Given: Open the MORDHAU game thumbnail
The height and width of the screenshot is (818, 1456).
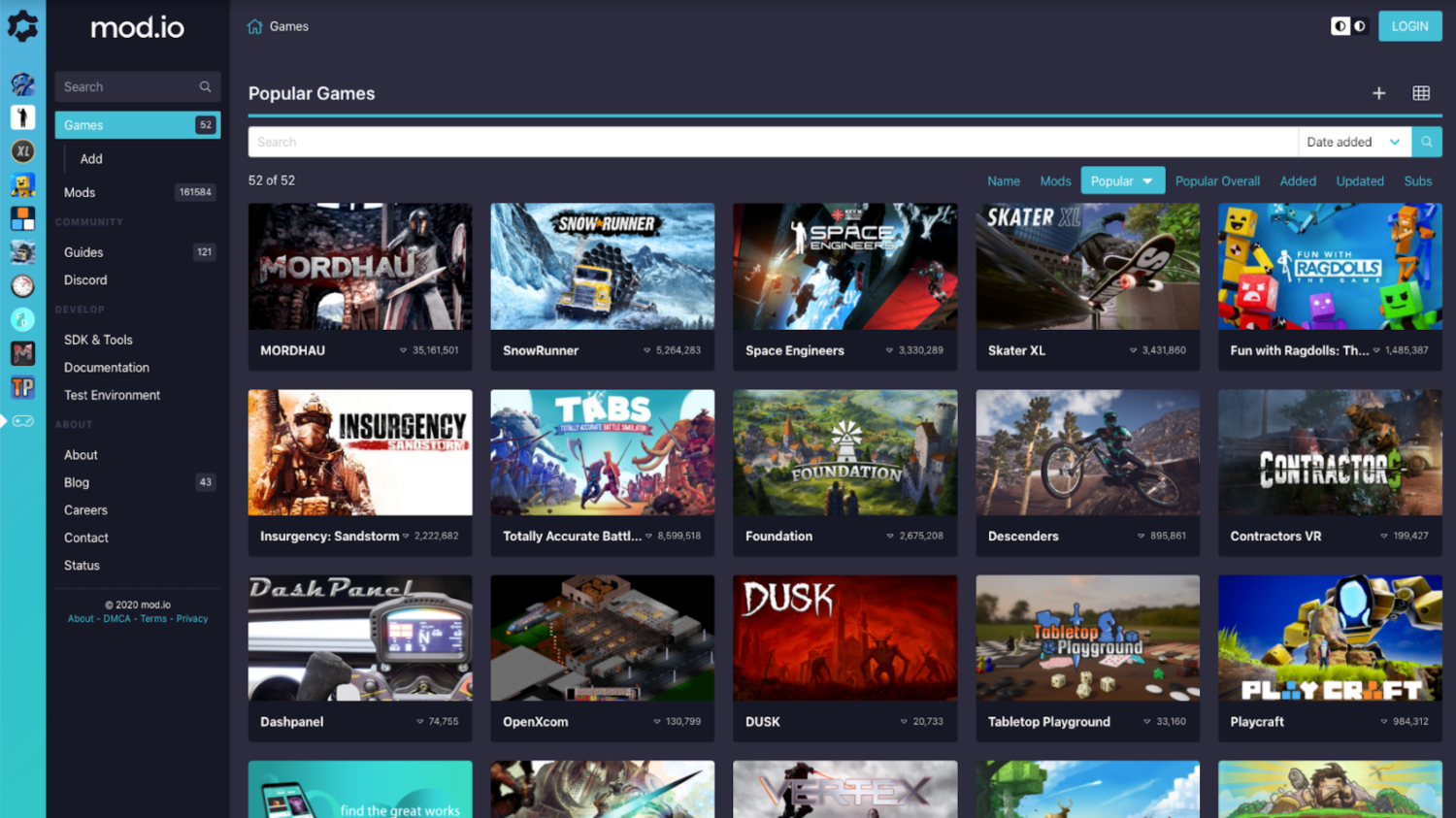Looking at the screenshot, I should tap(360, 267).
